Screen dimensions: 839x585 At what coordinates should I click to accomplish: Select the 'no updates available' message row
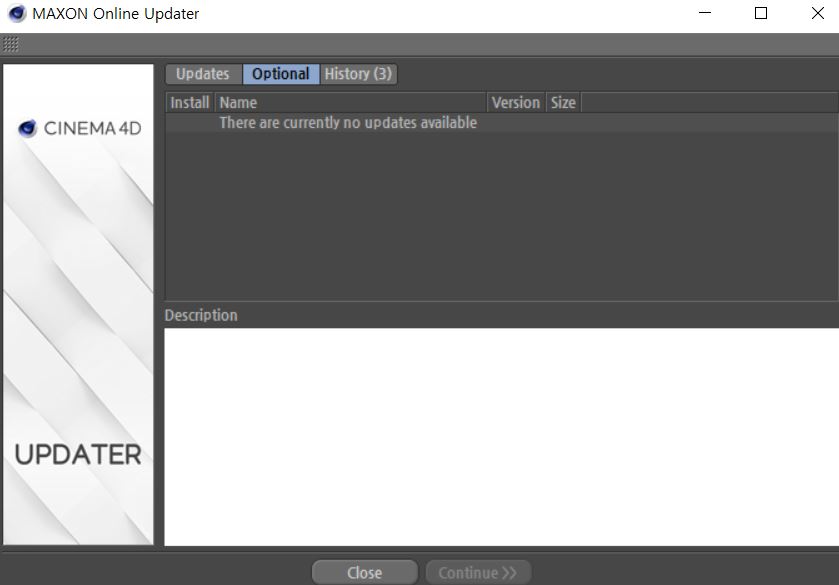point(502,123)
